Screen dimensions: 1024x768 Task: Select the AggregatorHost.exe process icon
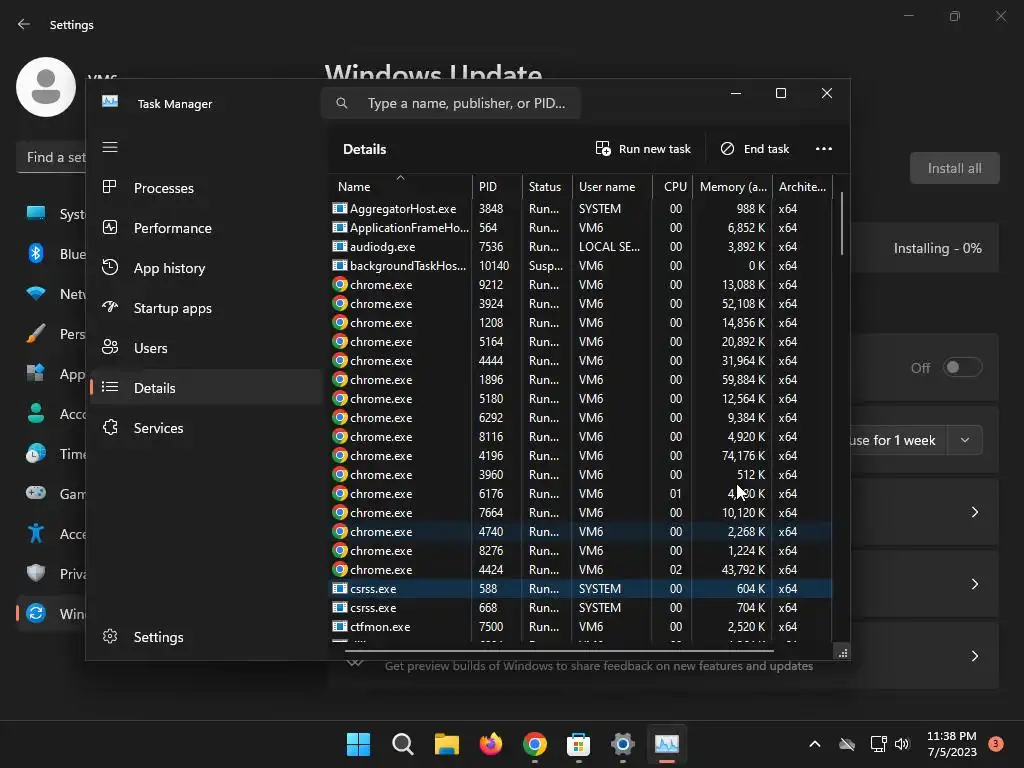340,209
